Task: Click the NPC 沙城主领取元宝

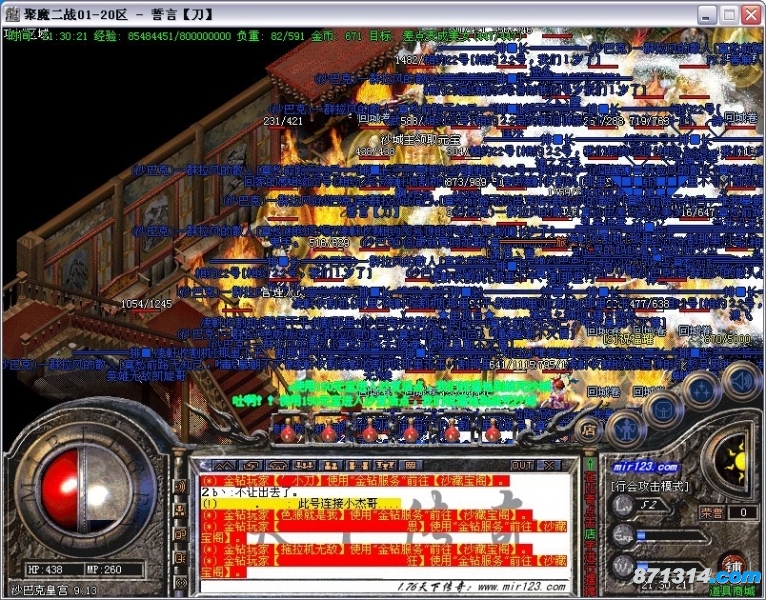Action: pyautogui.click(x=420, y=140)
